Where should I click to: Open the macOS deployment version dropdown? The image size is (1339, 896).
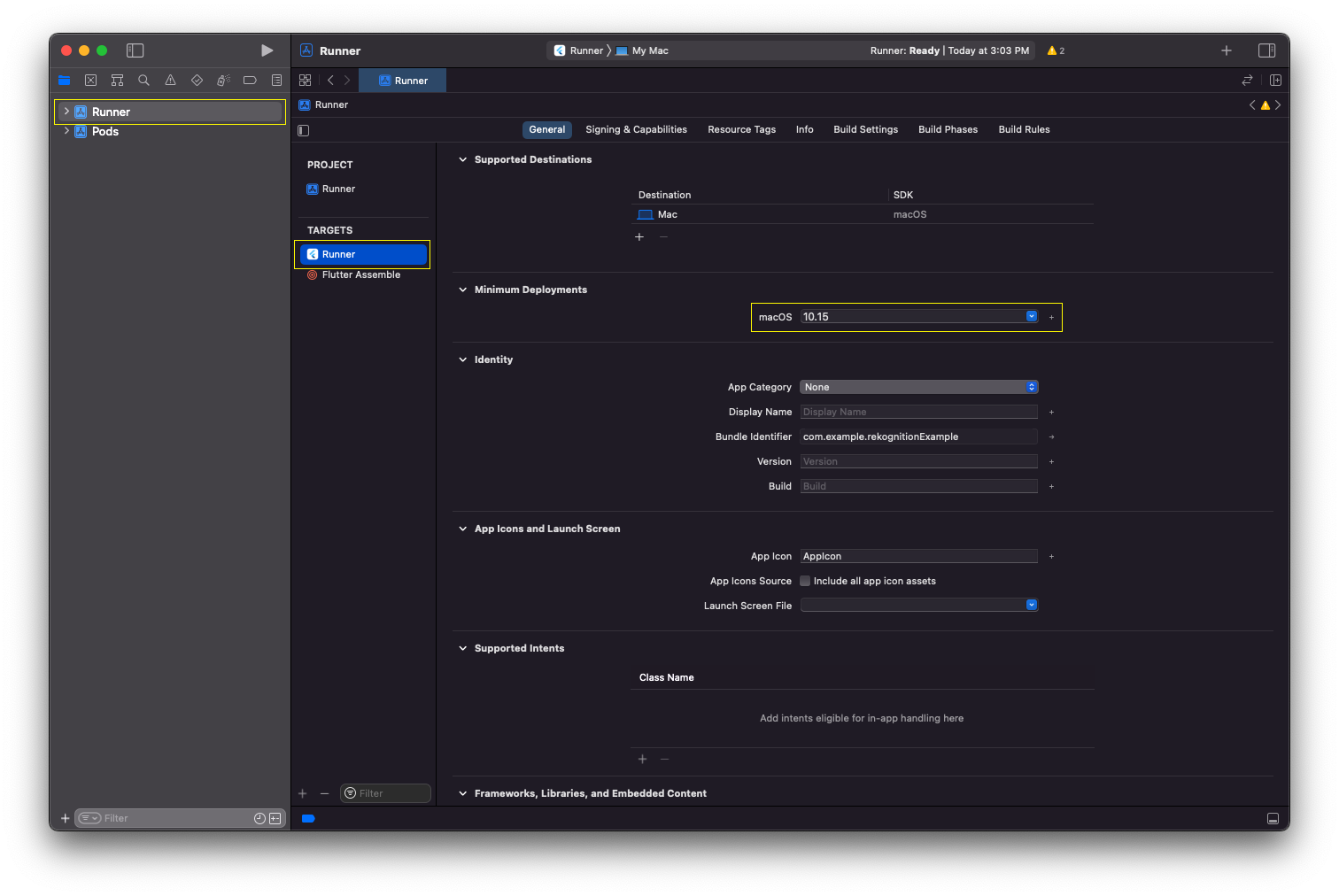point(1032,316)
